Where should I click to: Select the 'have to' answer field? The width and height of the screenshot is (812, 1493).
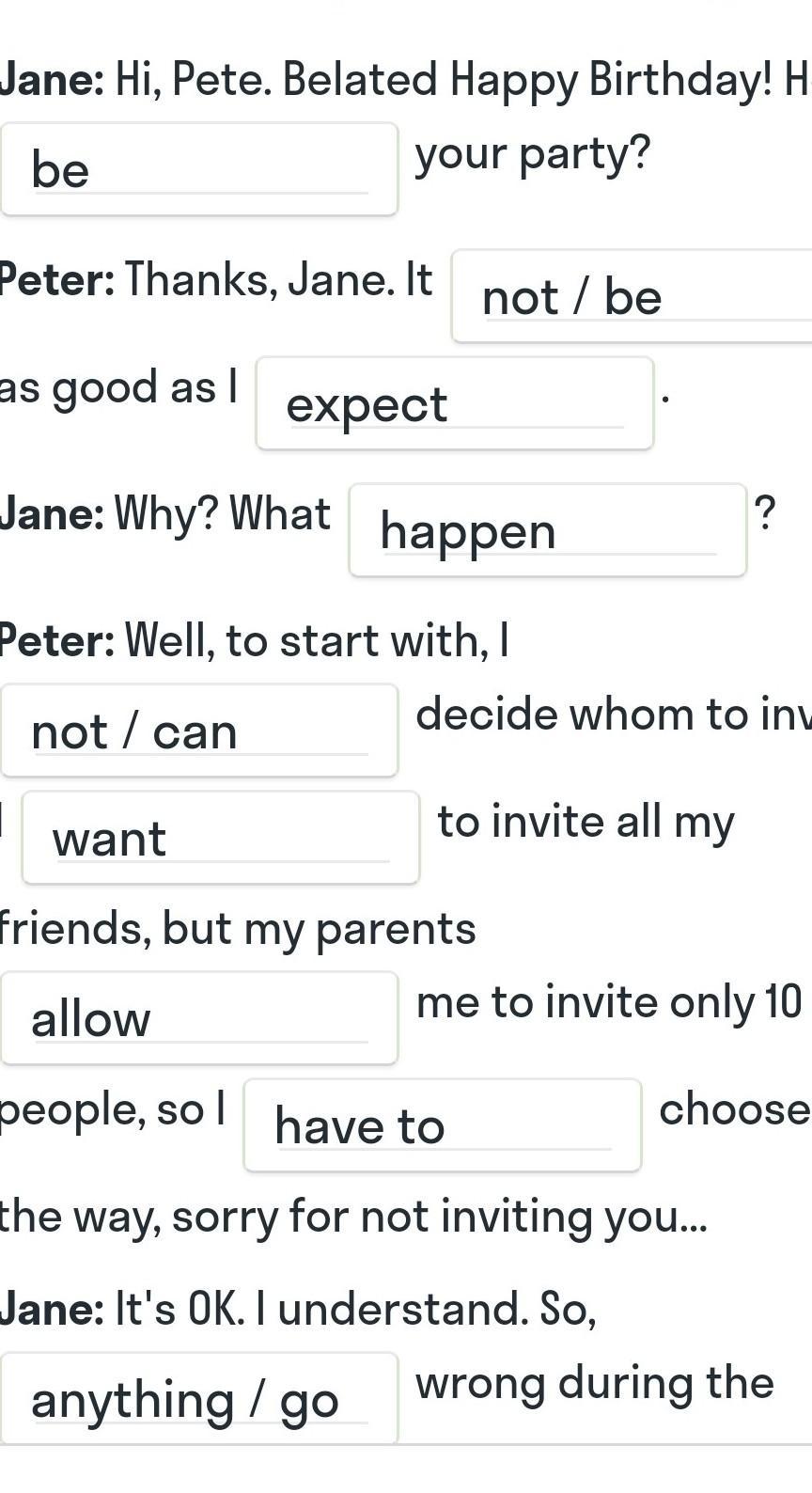tap(443, 1125)
